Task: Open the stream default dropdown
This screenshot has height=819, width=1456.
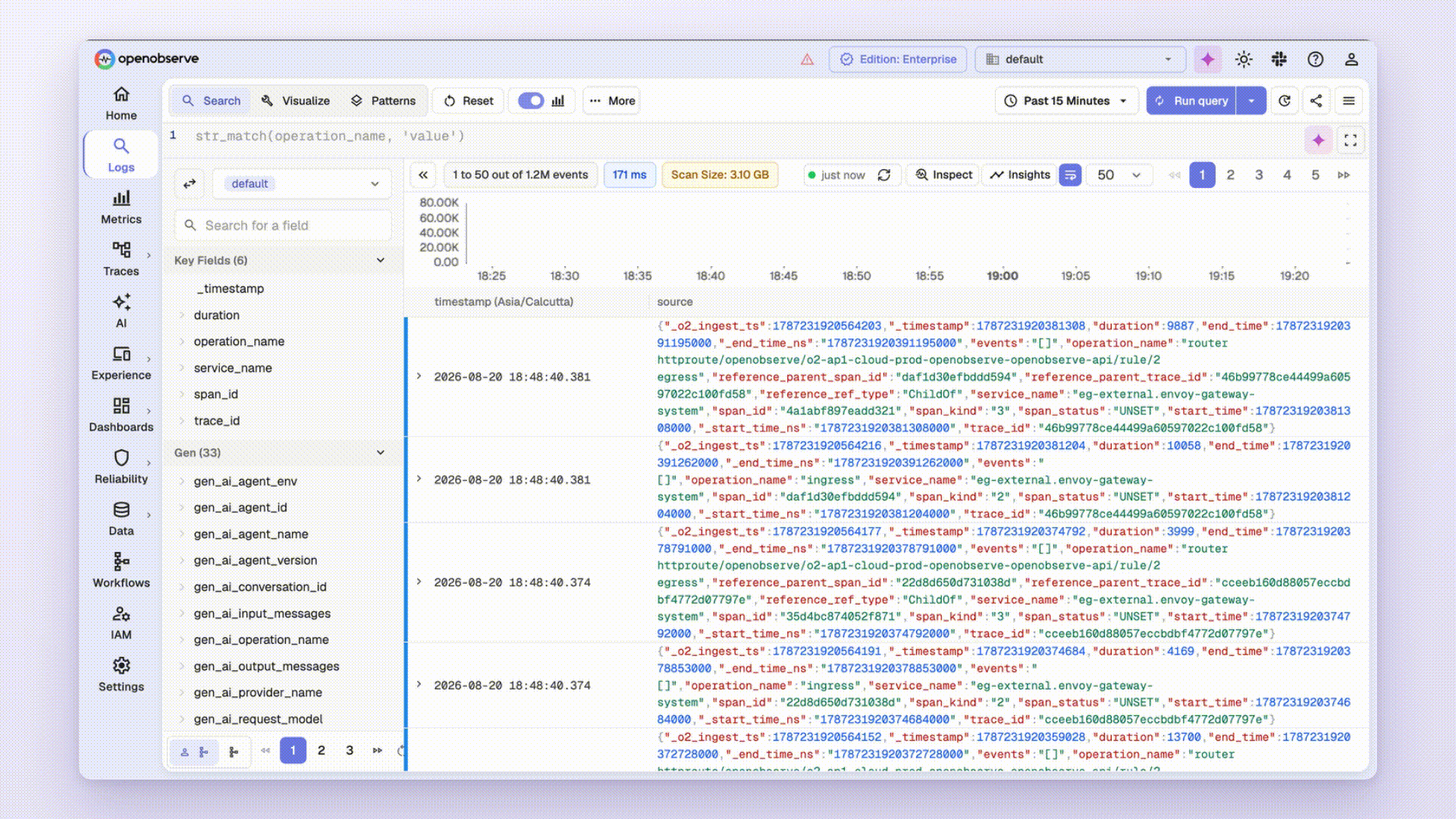Action: click(x=302, y=184)
